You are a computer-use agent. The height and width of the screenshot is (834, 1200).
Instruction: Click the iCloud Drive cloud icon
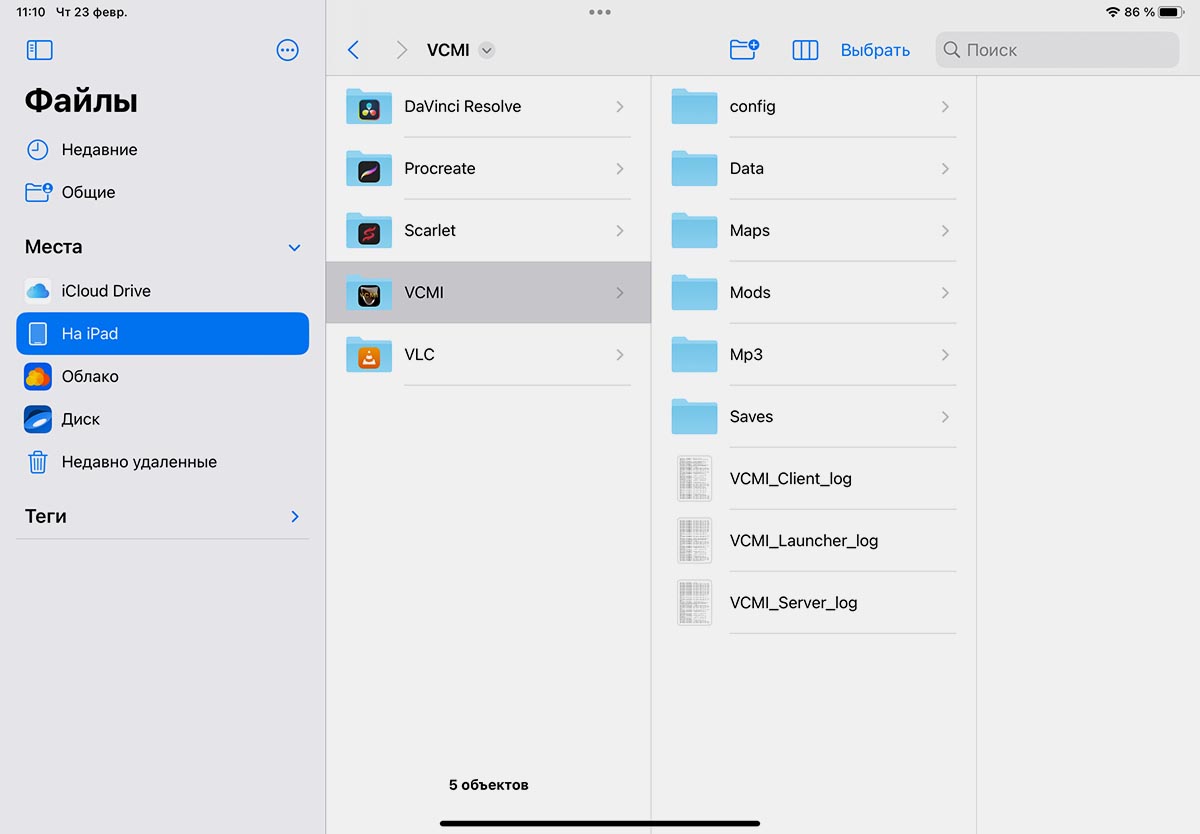[38, 291]
